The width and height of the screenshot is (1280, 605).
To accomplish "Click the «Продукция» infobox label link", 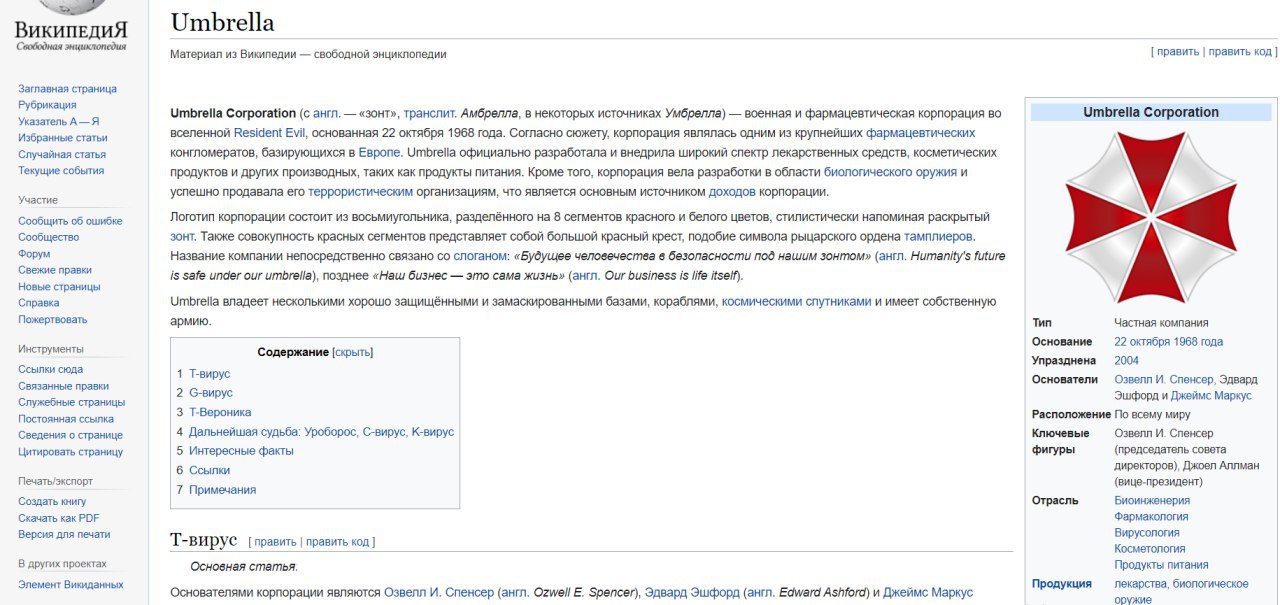I will click(x=1062, y=584).
